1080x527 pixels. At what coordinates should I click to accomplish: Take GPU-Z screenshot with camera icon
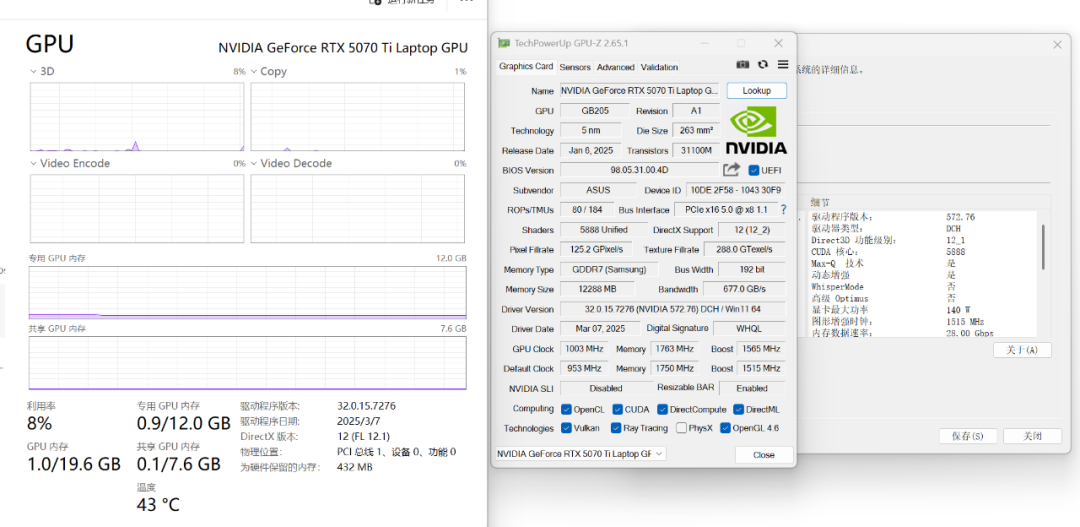[x=742, y=64]
